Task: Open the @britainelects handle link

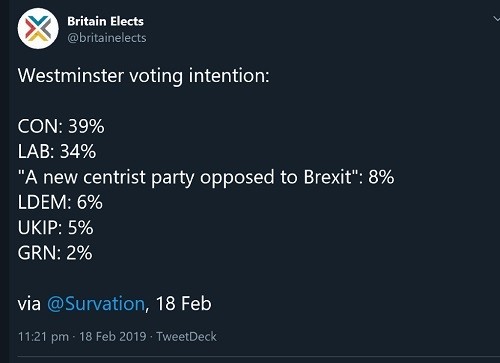Action: [x=107, y=38]
